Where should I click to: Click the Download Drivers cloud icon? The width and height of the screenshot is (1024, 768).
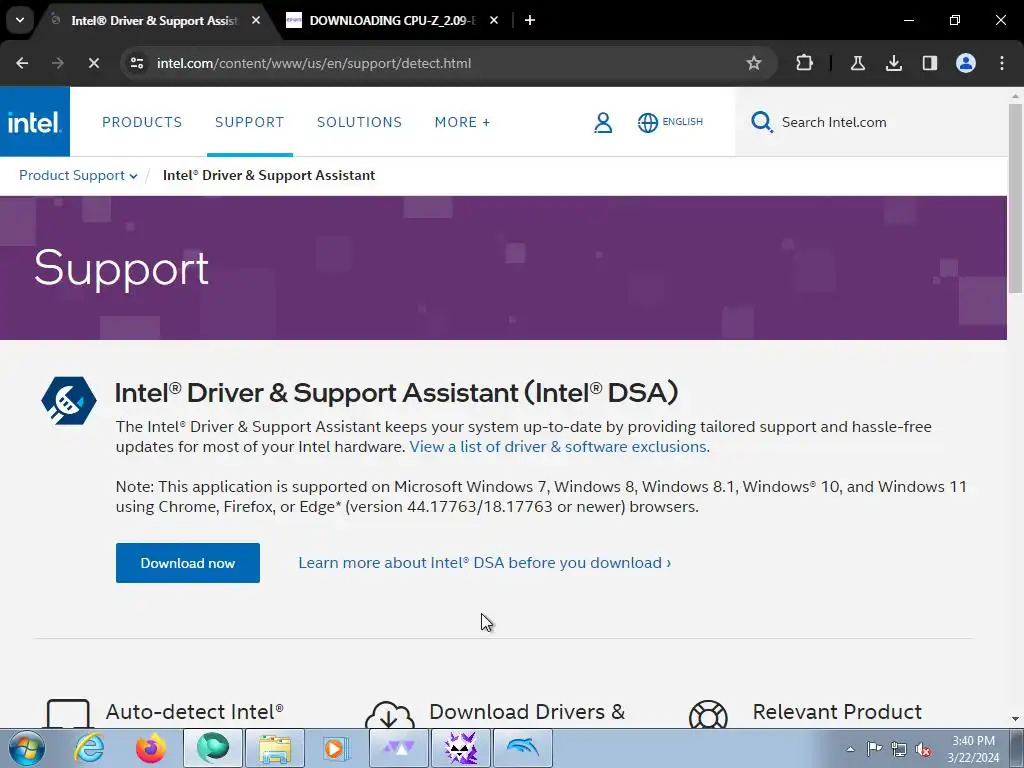coord(389,714)
